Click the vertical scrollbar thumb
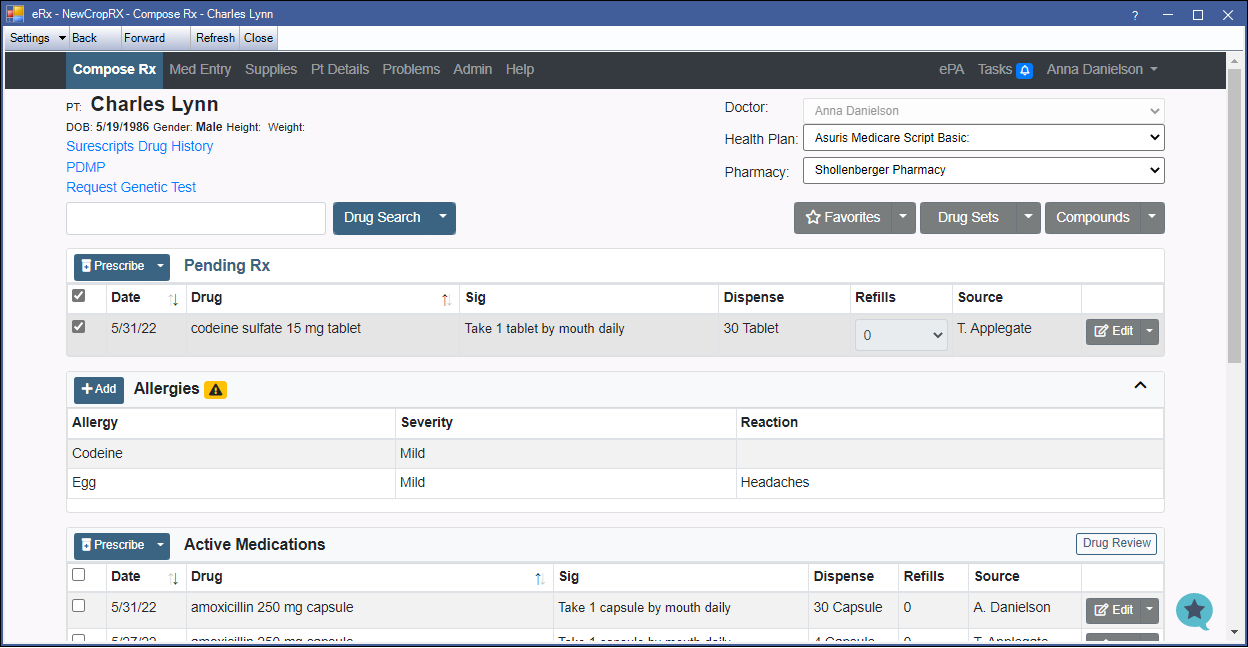Screen dimensions: 1248x648 point(1234,220)
